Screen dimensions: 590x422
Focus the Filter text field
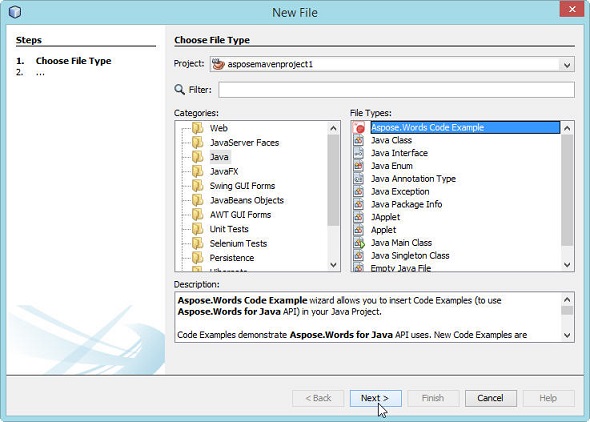click(x=397, y=90)
